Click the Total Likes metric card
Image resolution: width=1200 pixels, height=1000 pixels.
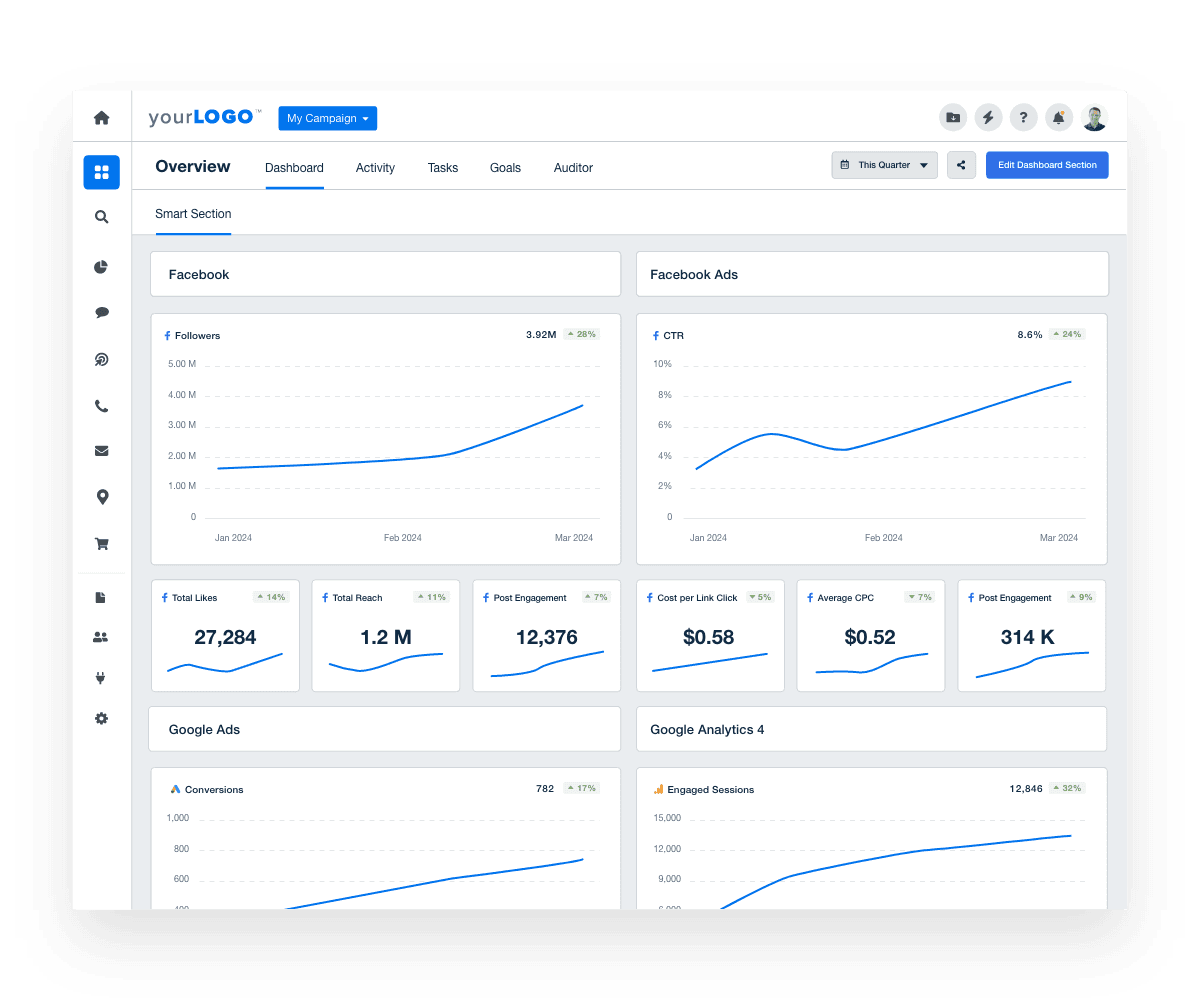(x=225, y=636)
